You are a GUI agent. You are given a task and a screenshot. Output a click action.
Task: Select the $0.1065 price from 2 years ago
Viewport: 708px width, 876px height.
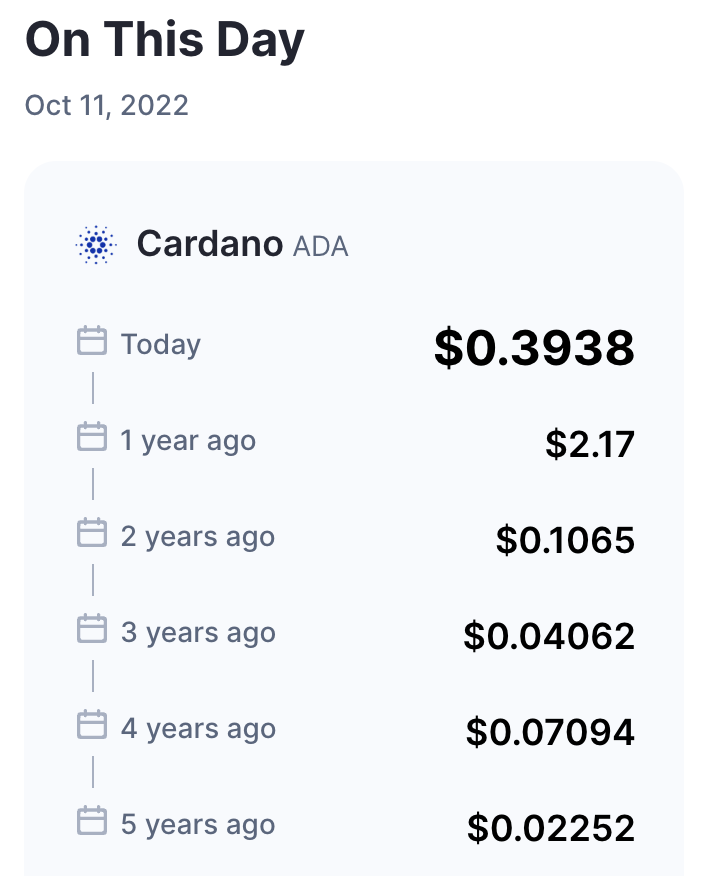(565, 540)
